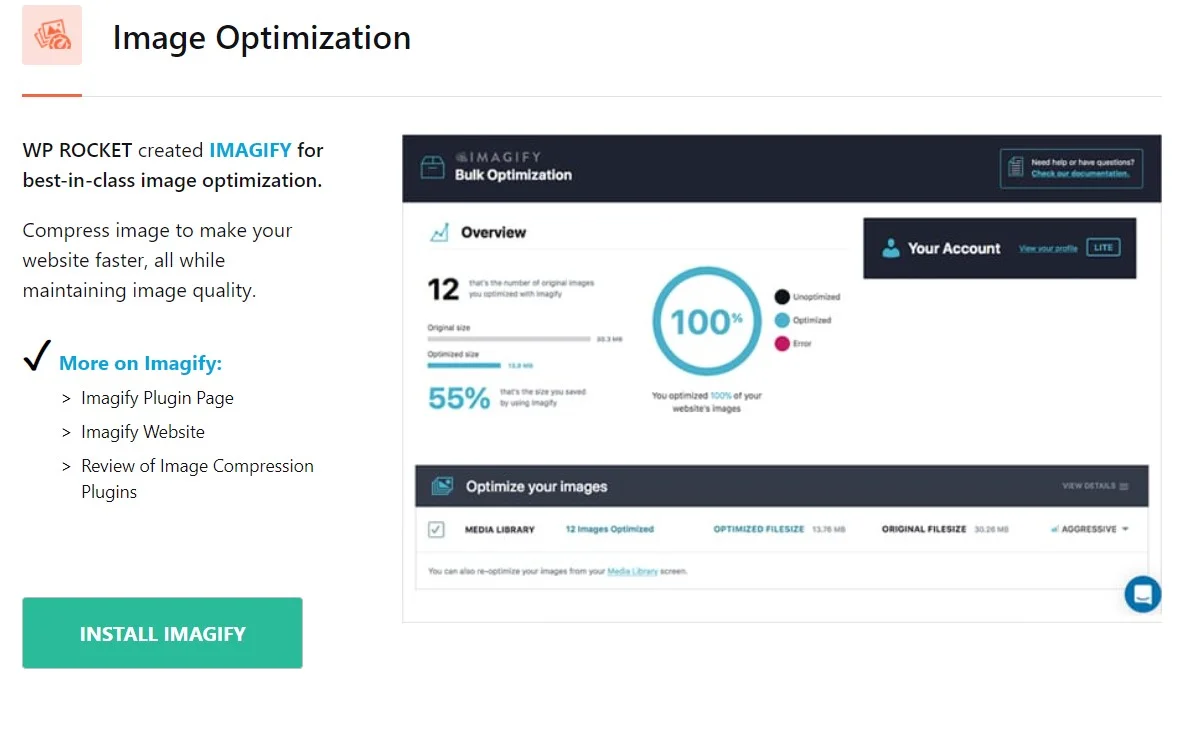
Task: Click the Your Account user icon
Action: click(890, 248)
